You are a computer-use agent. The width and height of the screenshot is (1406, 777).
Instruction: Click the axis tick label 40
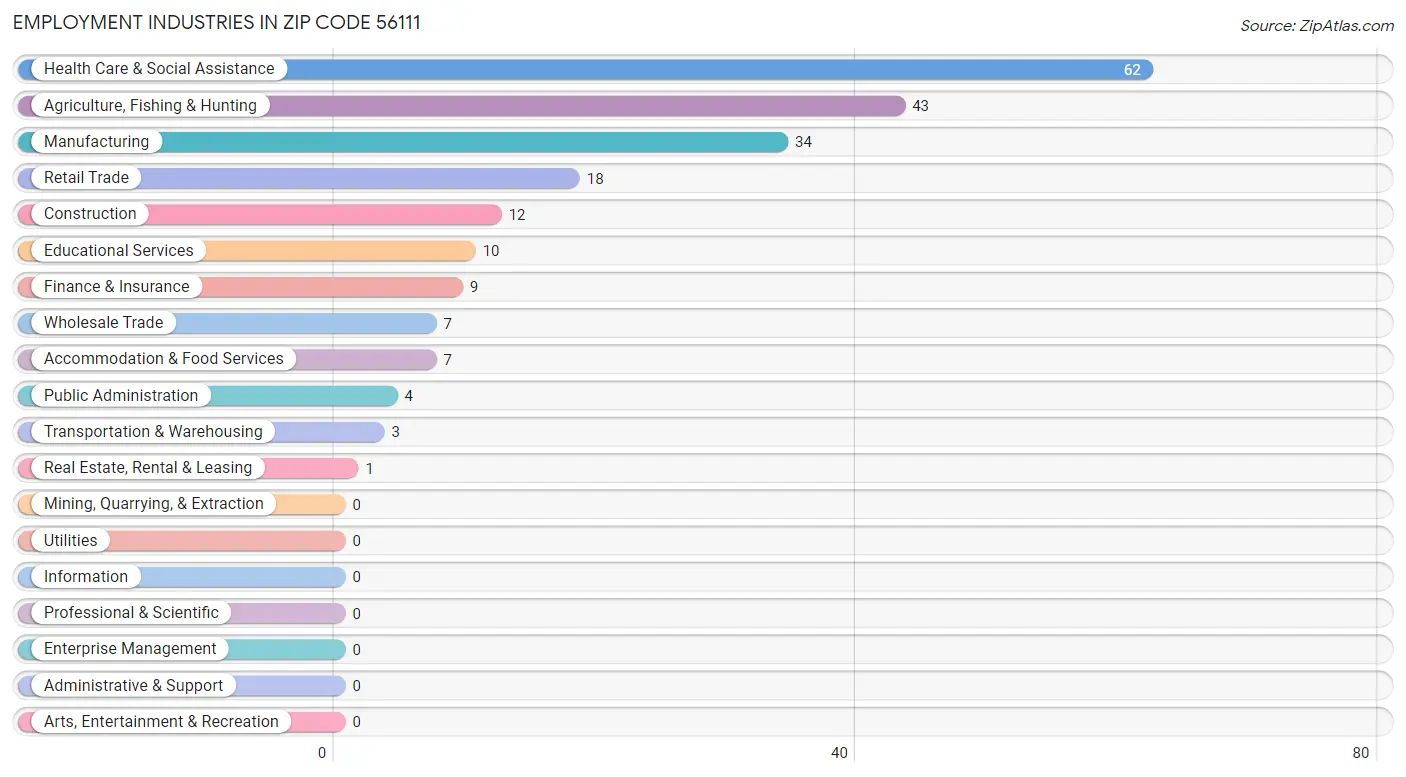(840, 753)
